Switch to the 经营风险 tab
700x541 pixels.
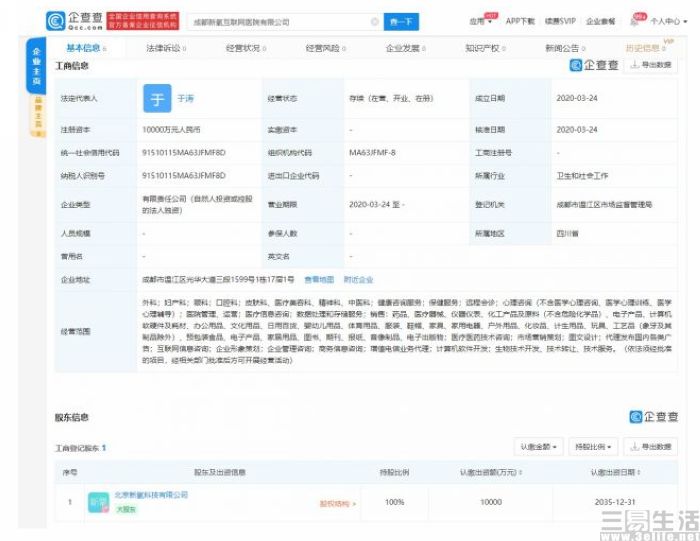click(325, 48)
